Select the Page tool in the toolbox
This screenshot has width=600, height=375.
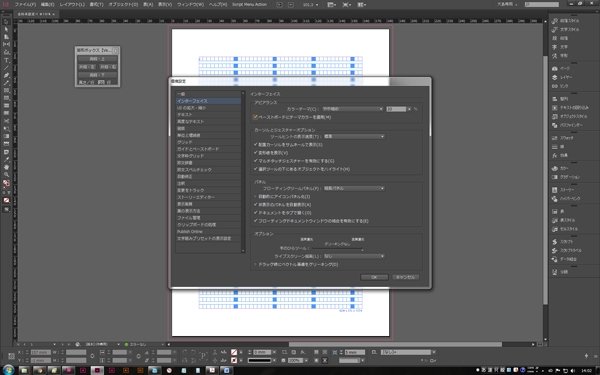pyautogui.click(x=6, y=37)
